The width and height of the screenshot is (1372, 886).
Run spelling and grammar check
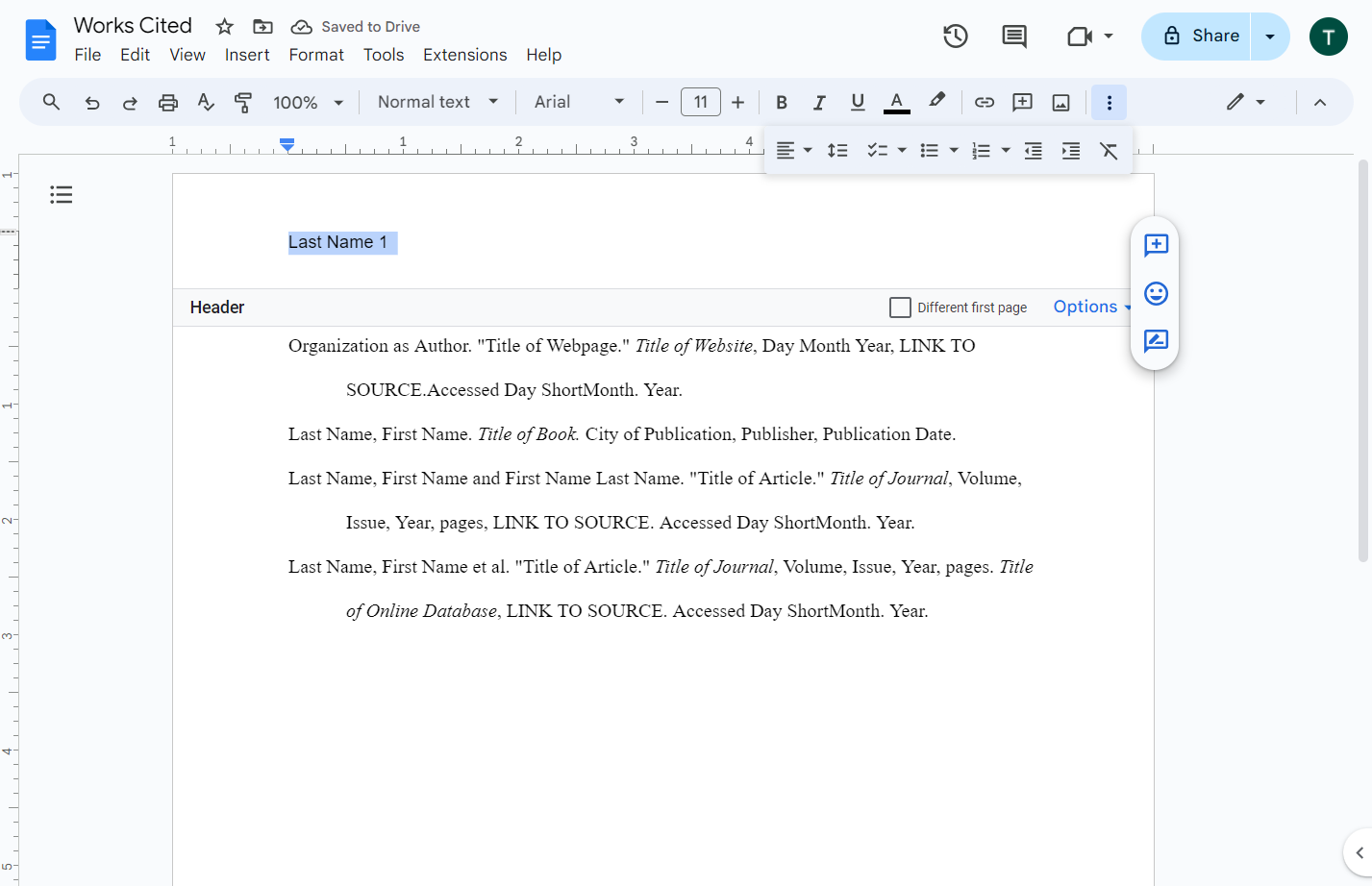[206, 102]
